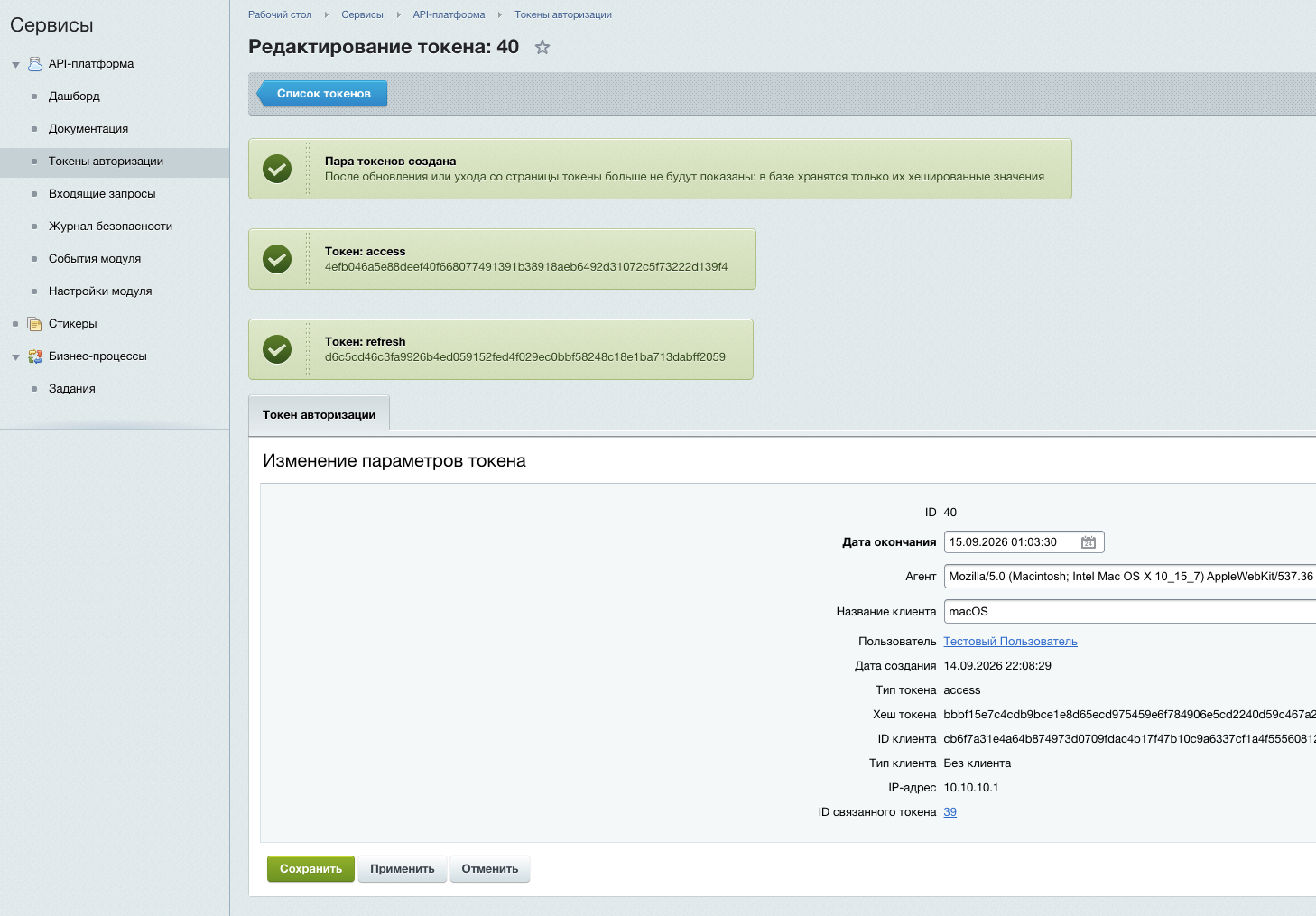Open Документация in the sidebar
The image size is (1316, 916).
(88, 129)
